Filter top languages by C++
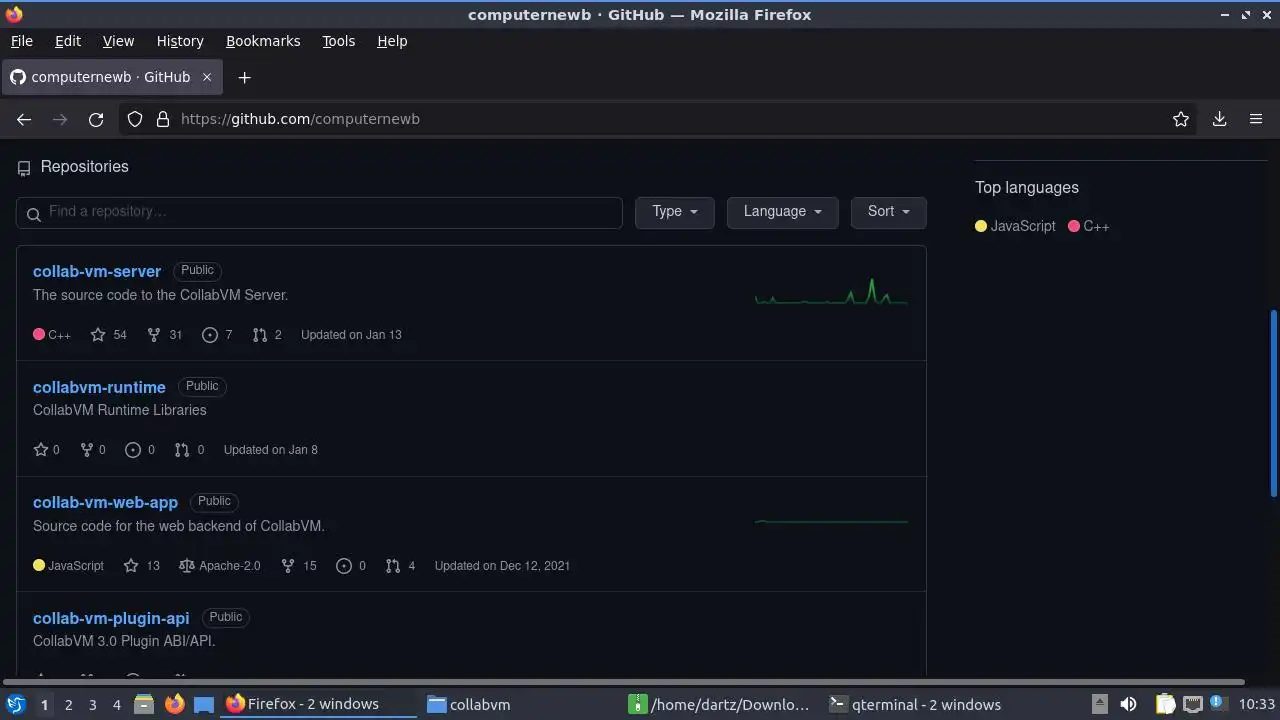The width and height of the screenshot is (1280, 720). [1089, 226]
